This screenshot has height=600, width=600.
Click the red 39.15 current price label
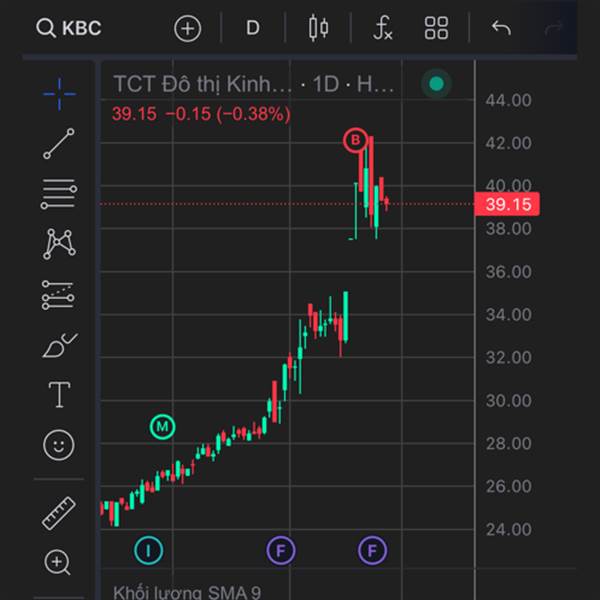[507, 204]
